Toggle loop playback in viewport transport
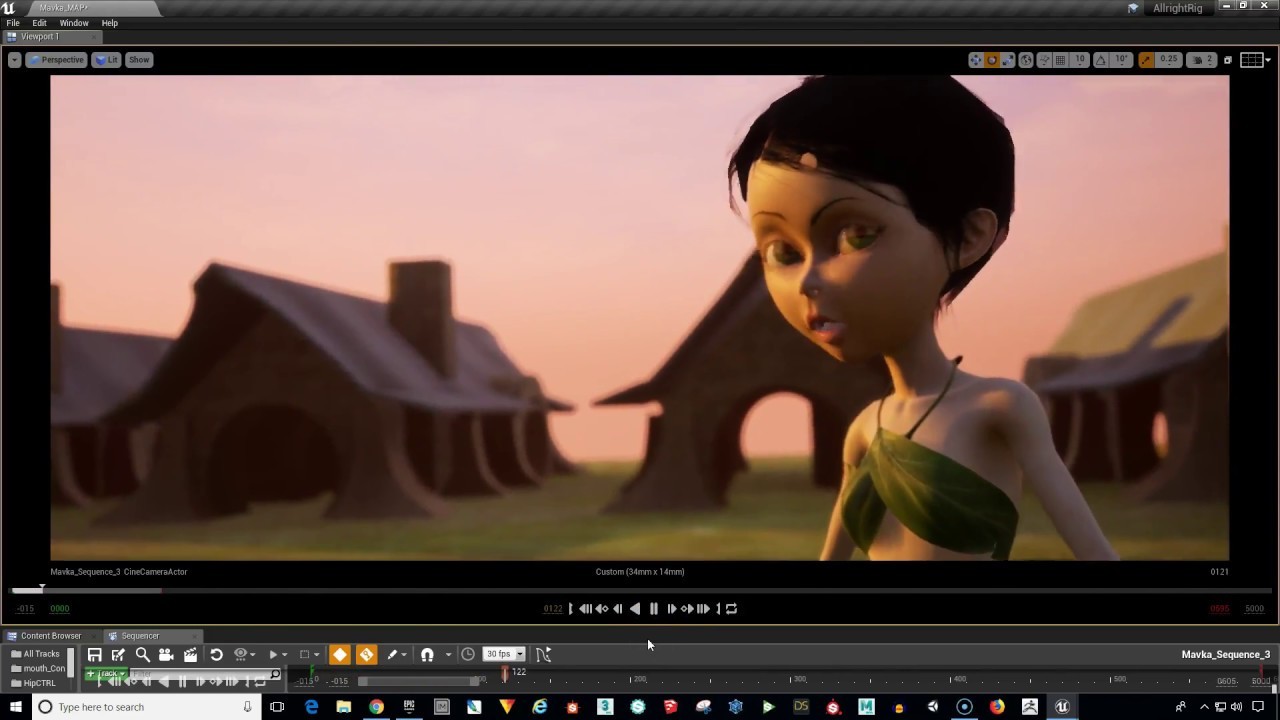Image resolution: width=1280 pixels, height=720 pixels. 732,609
